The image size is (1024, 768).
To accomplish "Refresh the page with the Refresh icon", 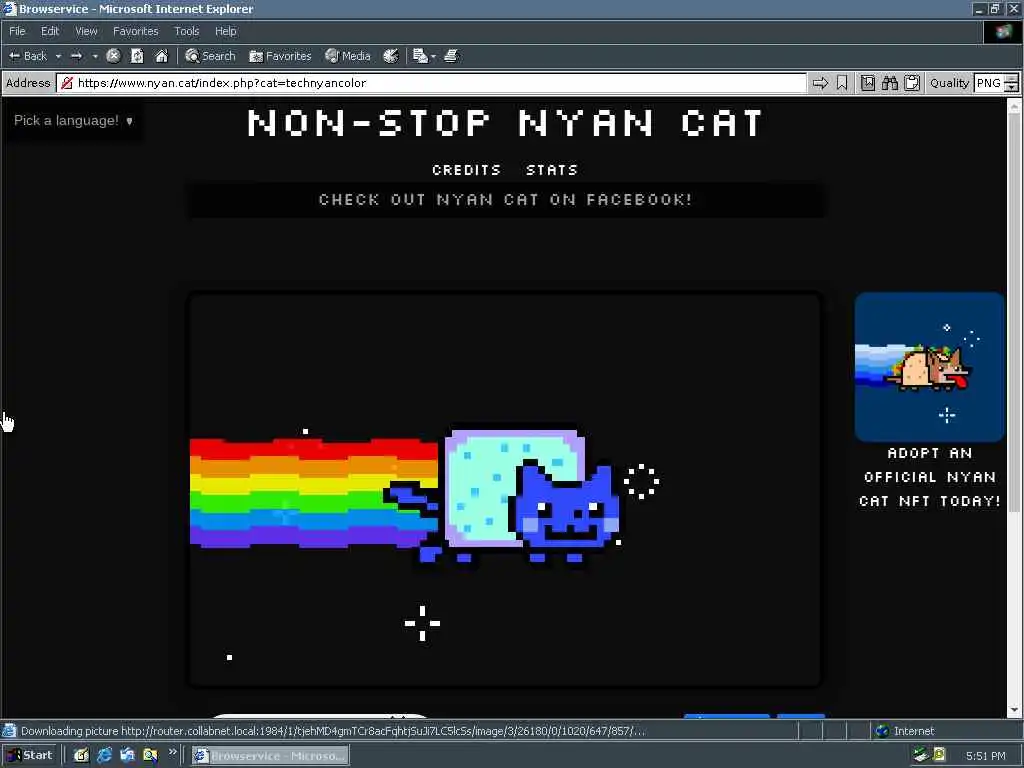I will (x=137, y=56).
